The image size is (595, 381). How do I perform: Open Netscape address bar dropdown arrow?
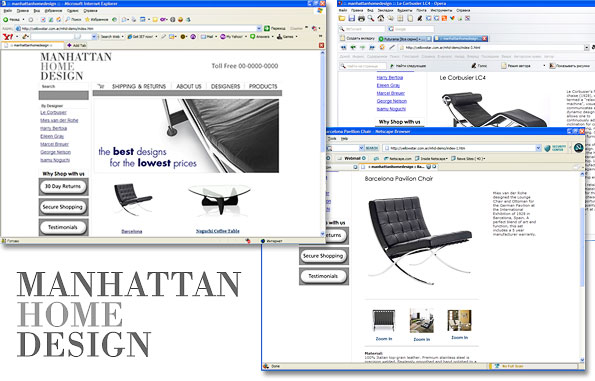click(538, 148)
